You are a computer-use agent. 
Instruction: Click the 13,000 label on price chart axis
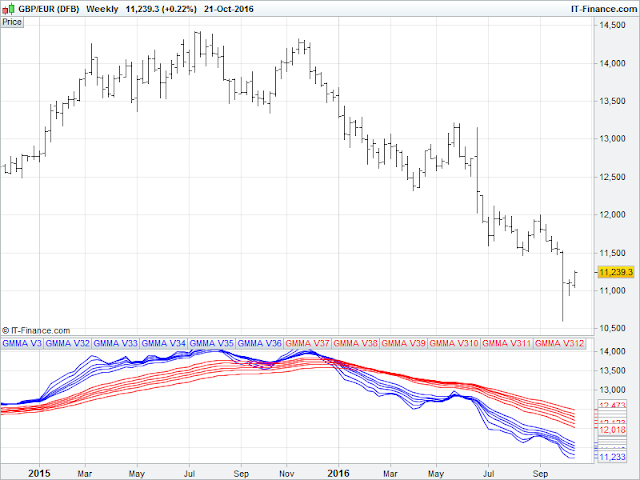612,139
